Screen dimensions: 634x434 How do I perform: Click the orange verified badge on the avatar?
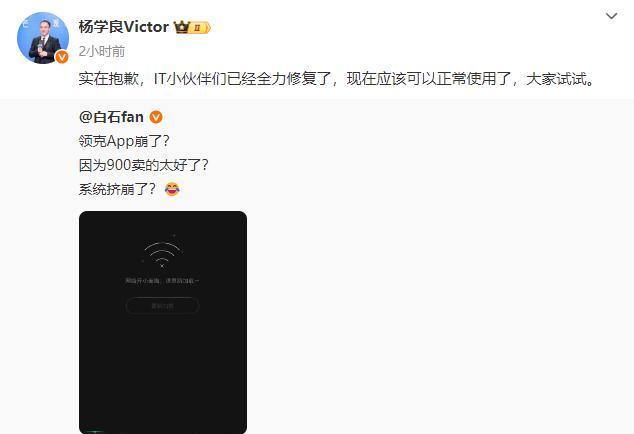tap(61, 57)
